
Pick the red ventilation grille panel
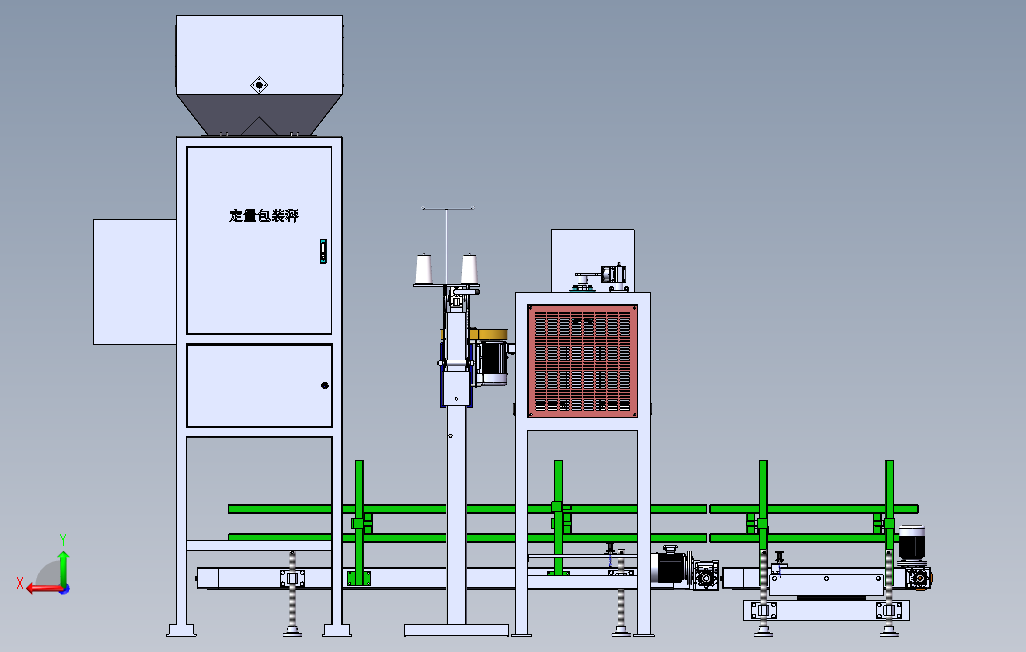pos(582,361)
